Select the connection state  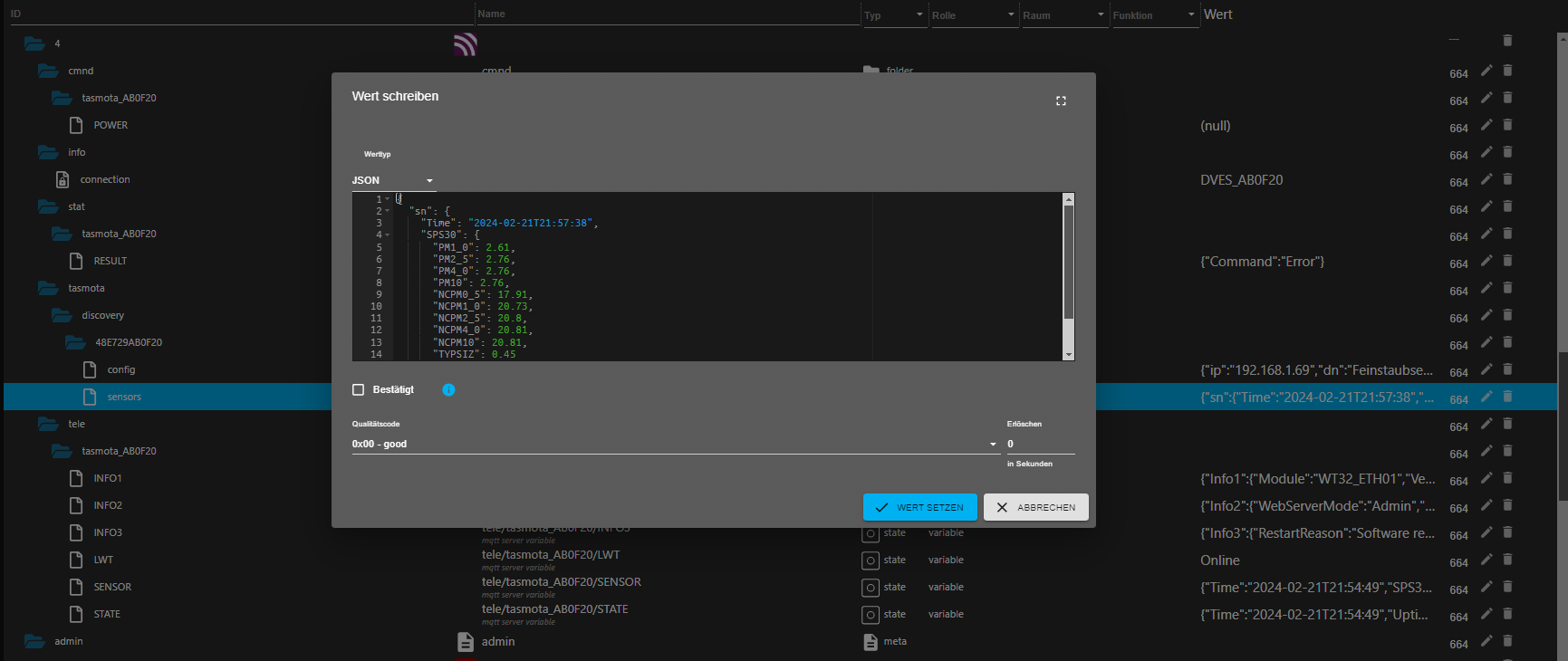(105, 179)
